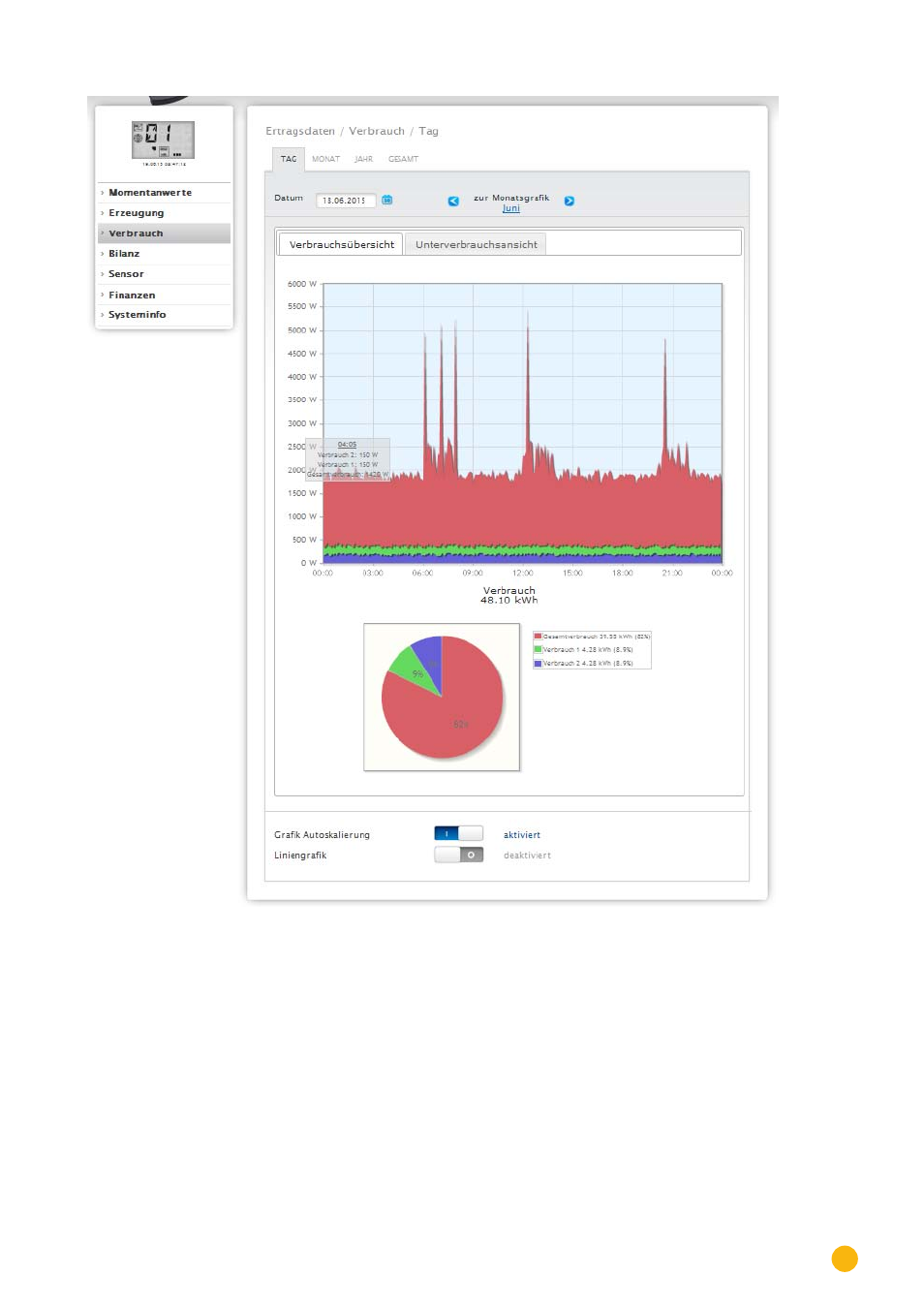Click the 'Verbrauch' breadcrumb text
The image size is (924, 1307).
(377, 131)
